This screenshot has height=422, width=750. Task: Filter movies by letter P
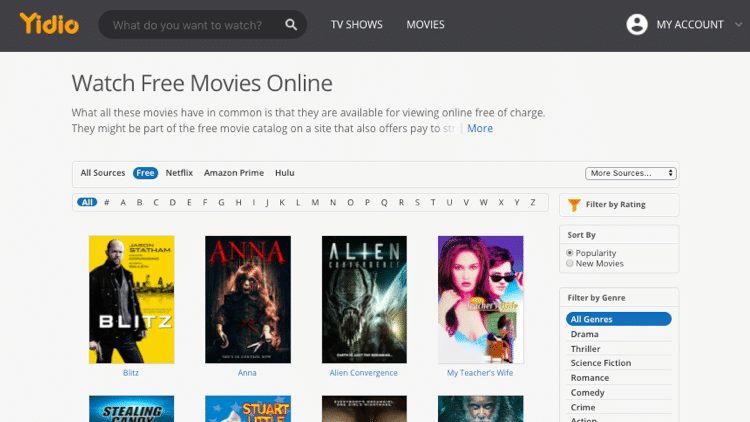[x=367, y=202]
